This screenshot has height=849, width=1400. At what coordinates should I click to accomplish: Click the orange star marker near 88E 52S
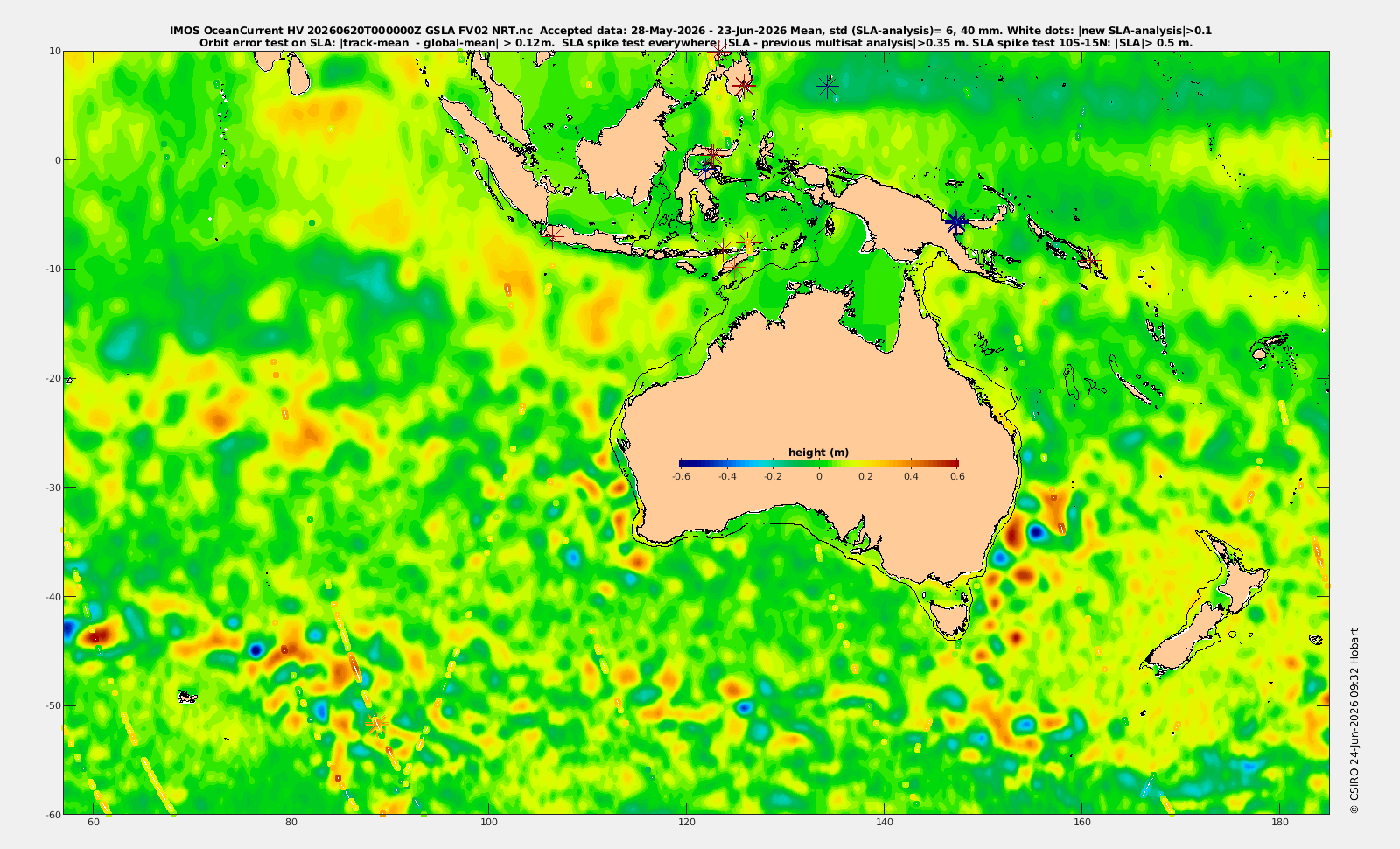point(377,724)
